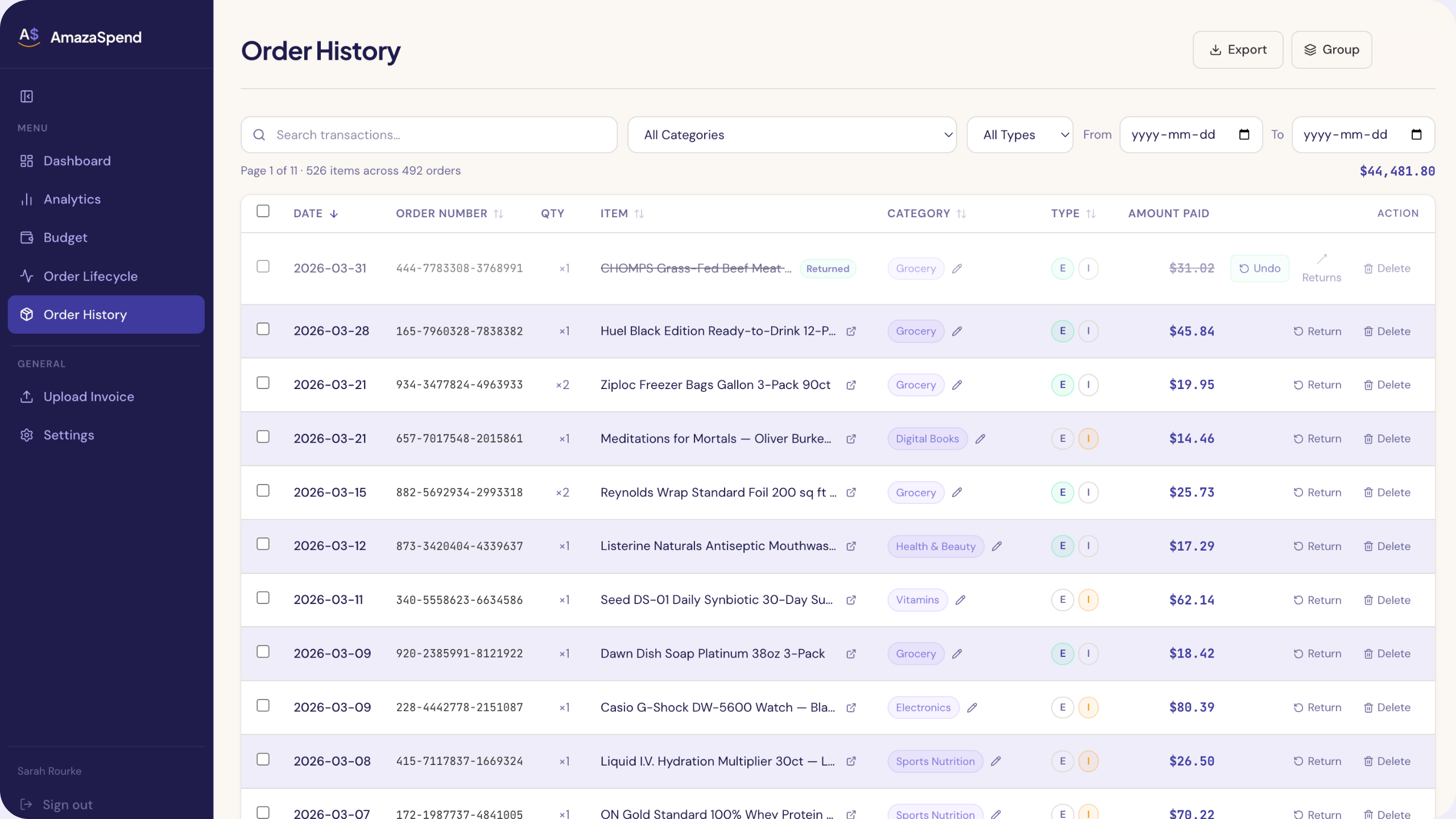
Task: Collapse the sidebar panel icon
Action: point(27,97)
